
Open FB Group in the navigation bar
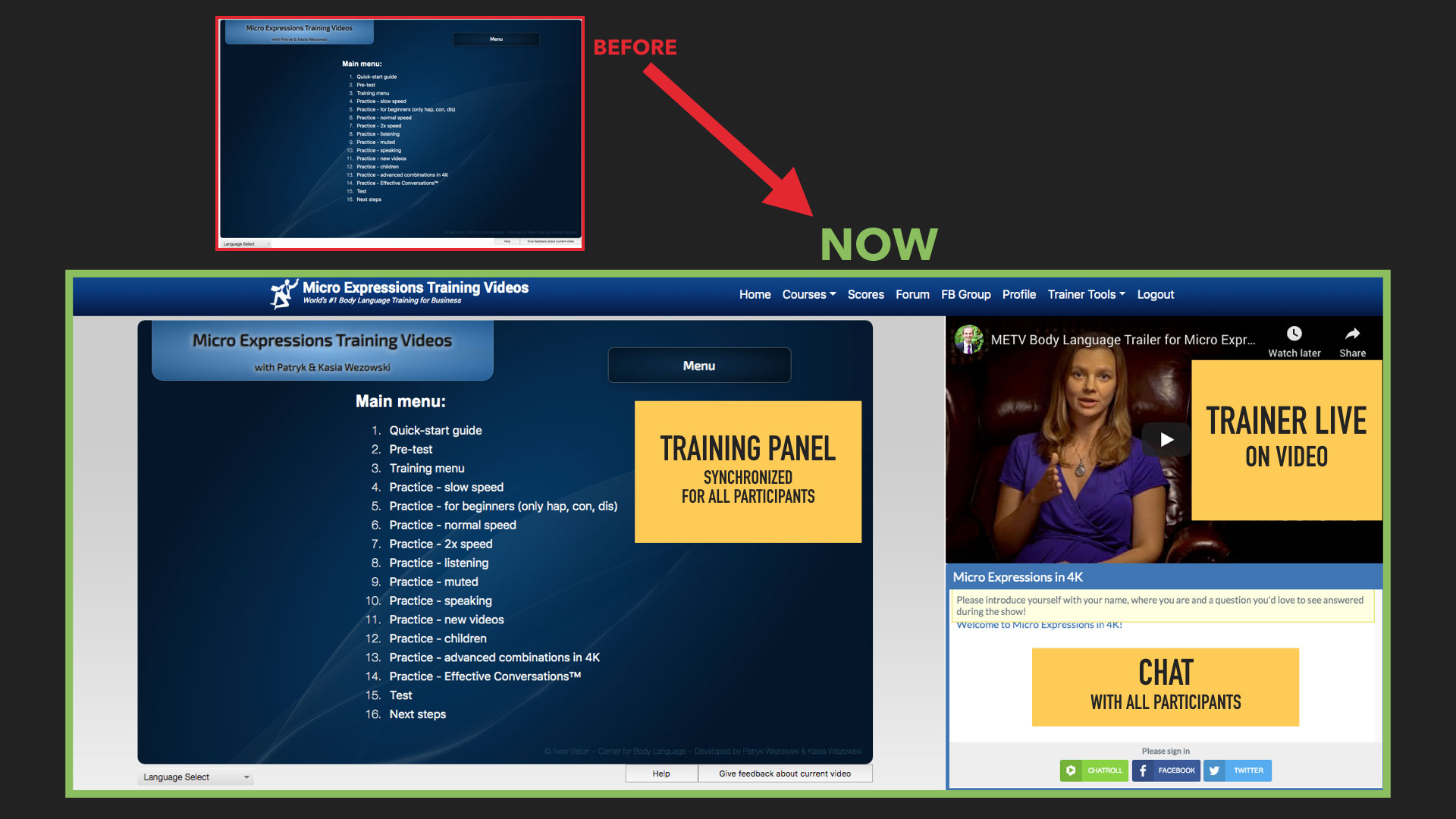(965, 294)
